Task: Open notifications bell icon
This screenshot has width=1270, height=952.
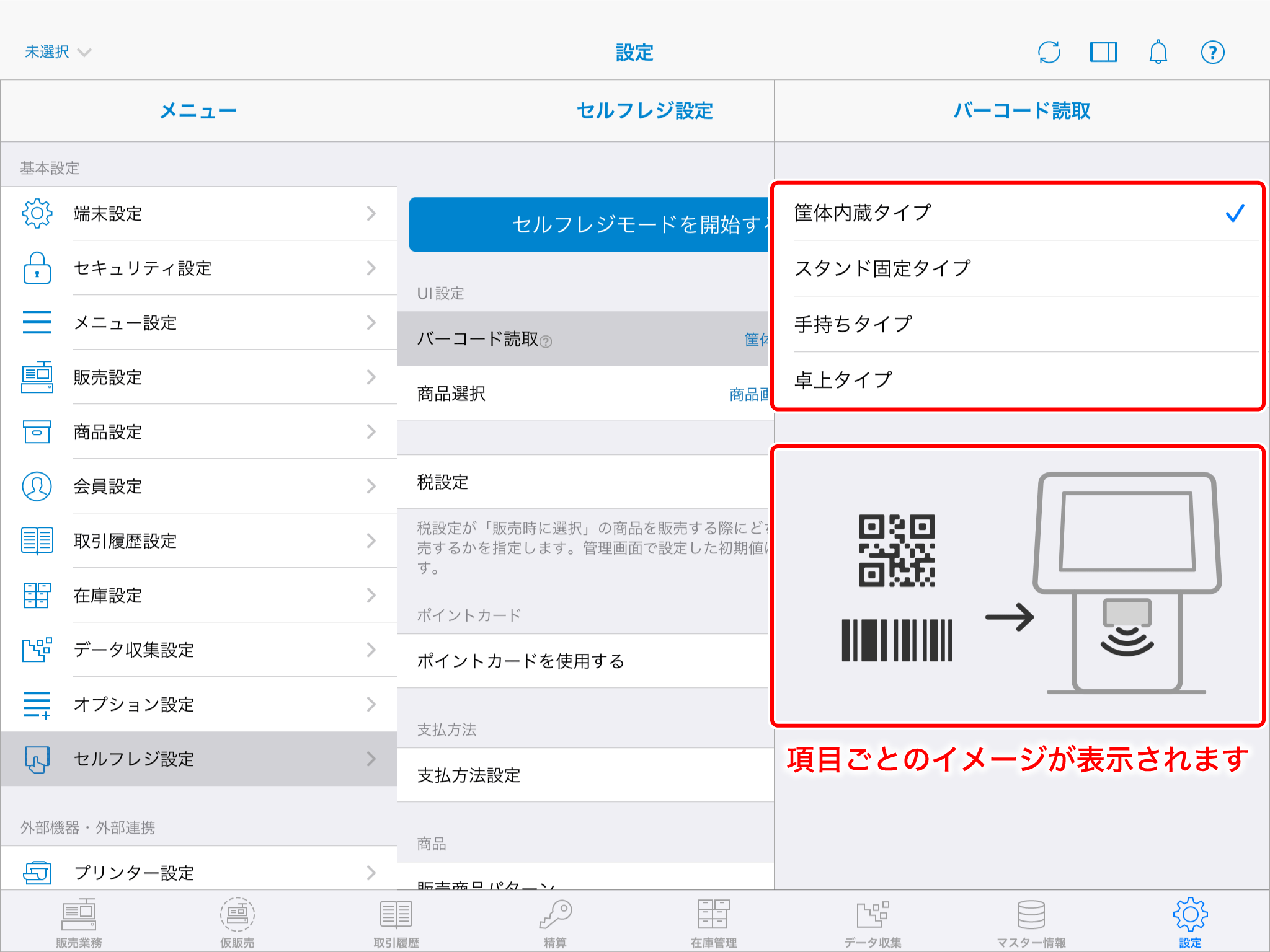Action: click(1158, 52)
